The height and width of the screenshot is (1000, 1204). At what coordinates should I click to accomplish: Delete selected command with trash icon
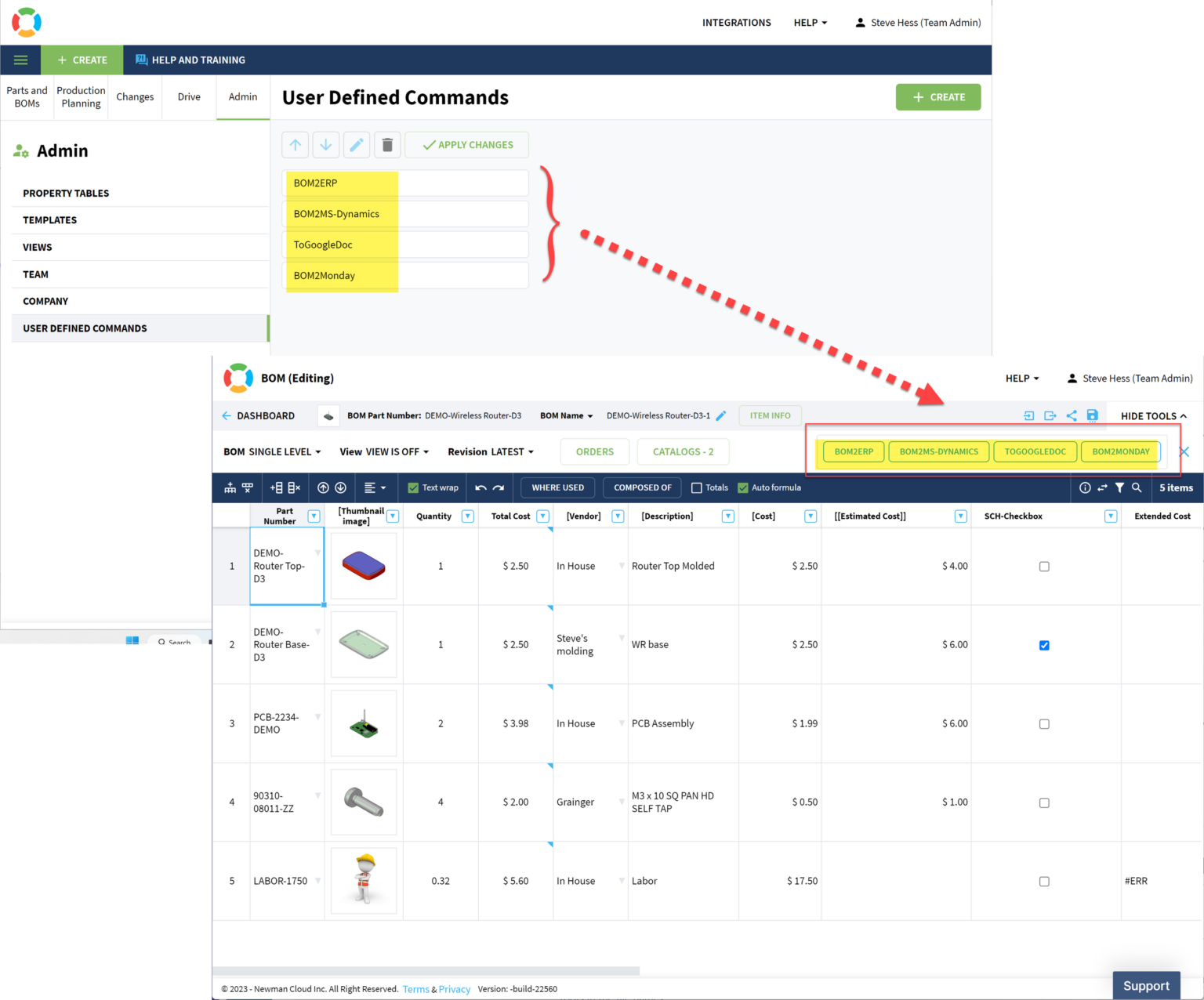pyautogui.click(x=387, y=145)
